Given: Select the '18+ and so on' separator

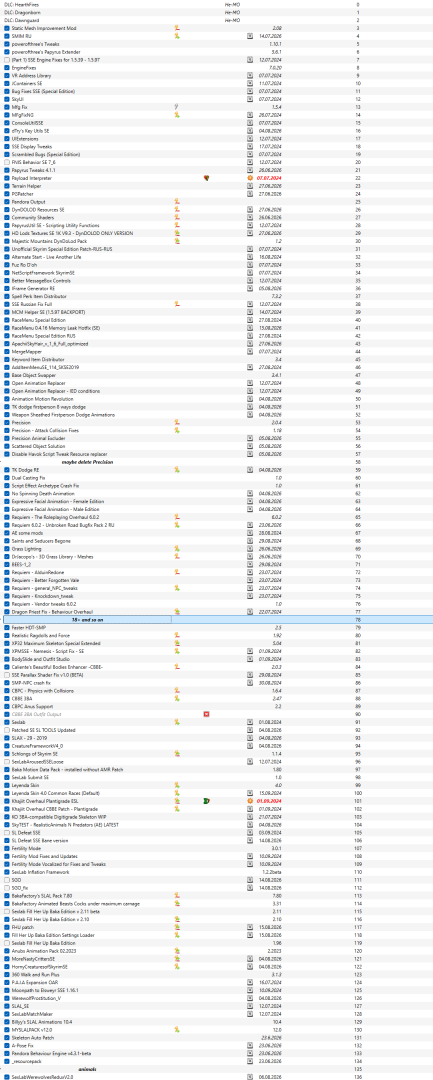Looking at the screenshot, I should (87, 620).
